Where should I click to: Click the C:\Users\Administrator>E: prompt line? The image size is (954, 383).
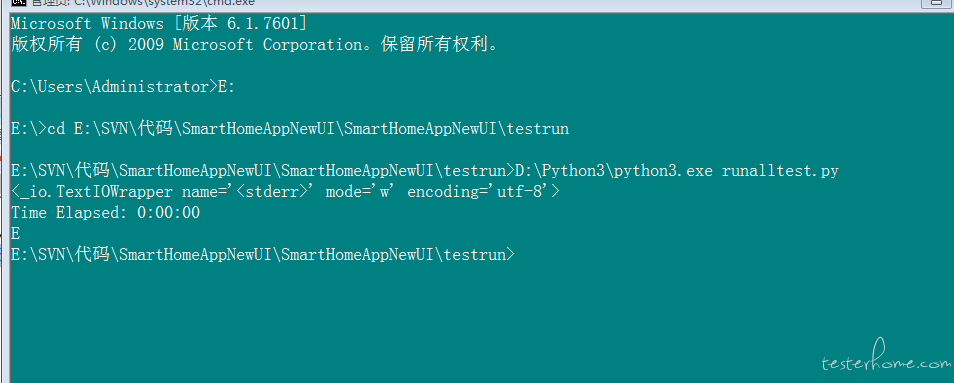tap(123, 87)
